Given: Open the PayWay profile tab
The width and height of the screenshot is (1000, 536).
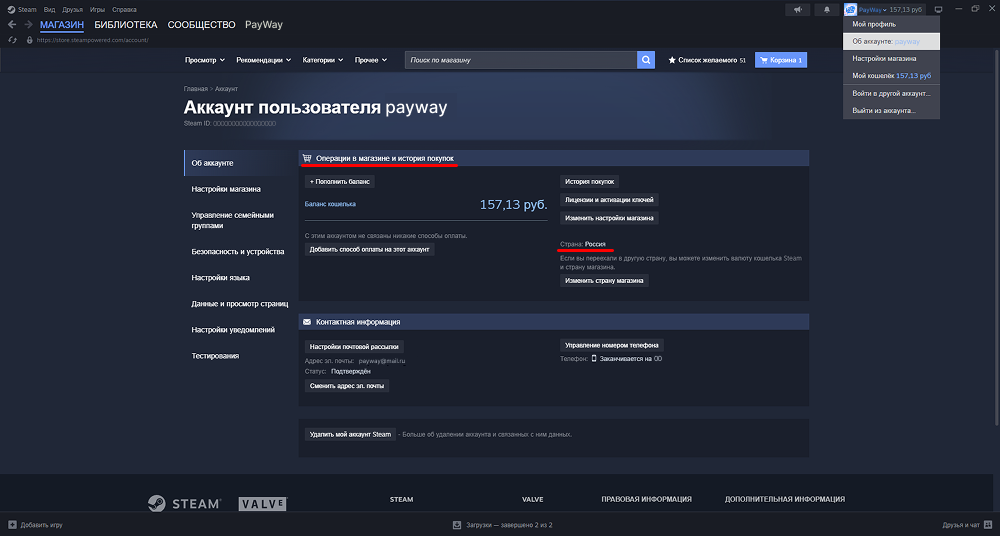Looking at the screenshot, I should (x=263, y=25).
